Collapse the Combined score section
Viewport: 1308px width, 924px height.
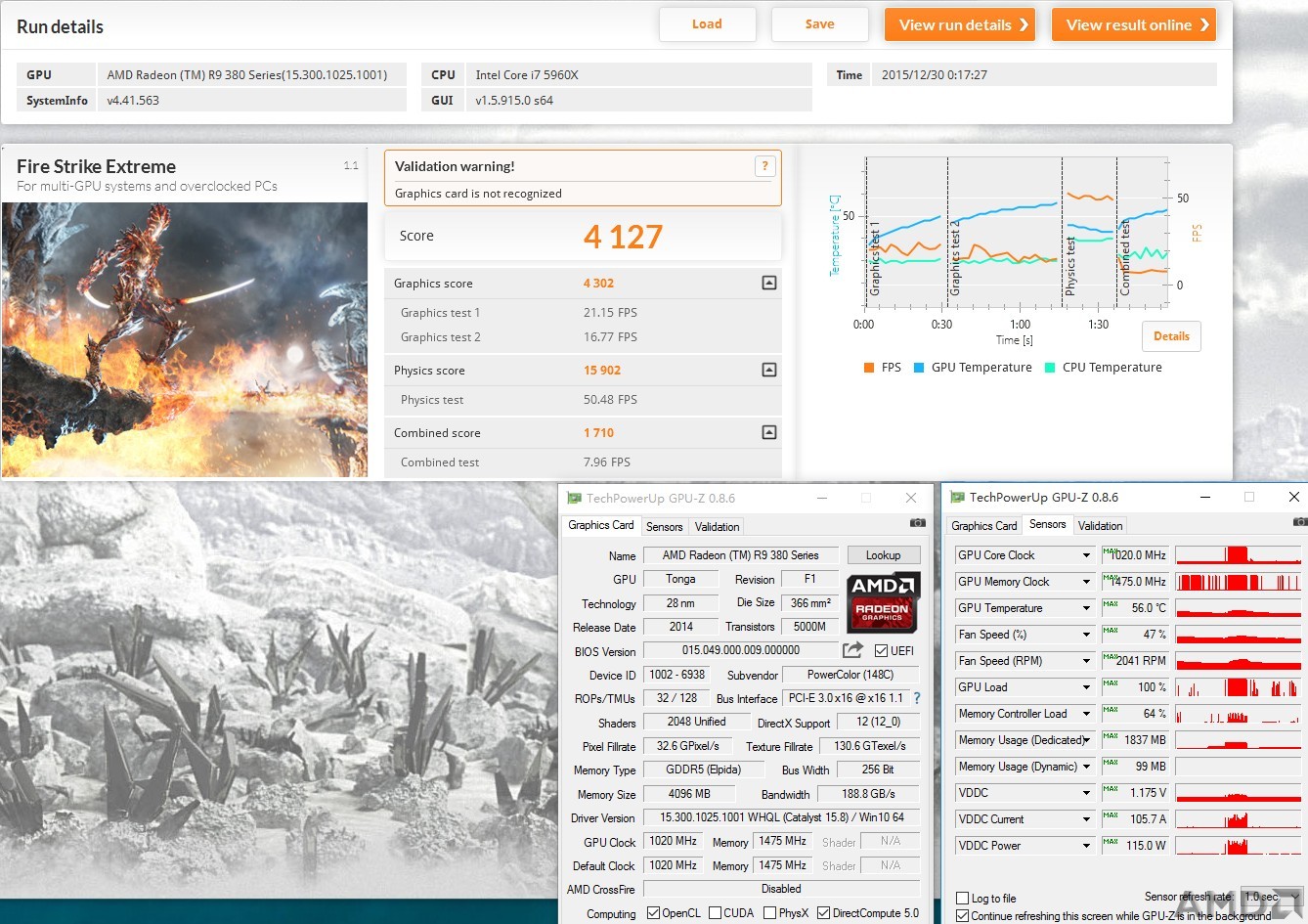[769, 432]
